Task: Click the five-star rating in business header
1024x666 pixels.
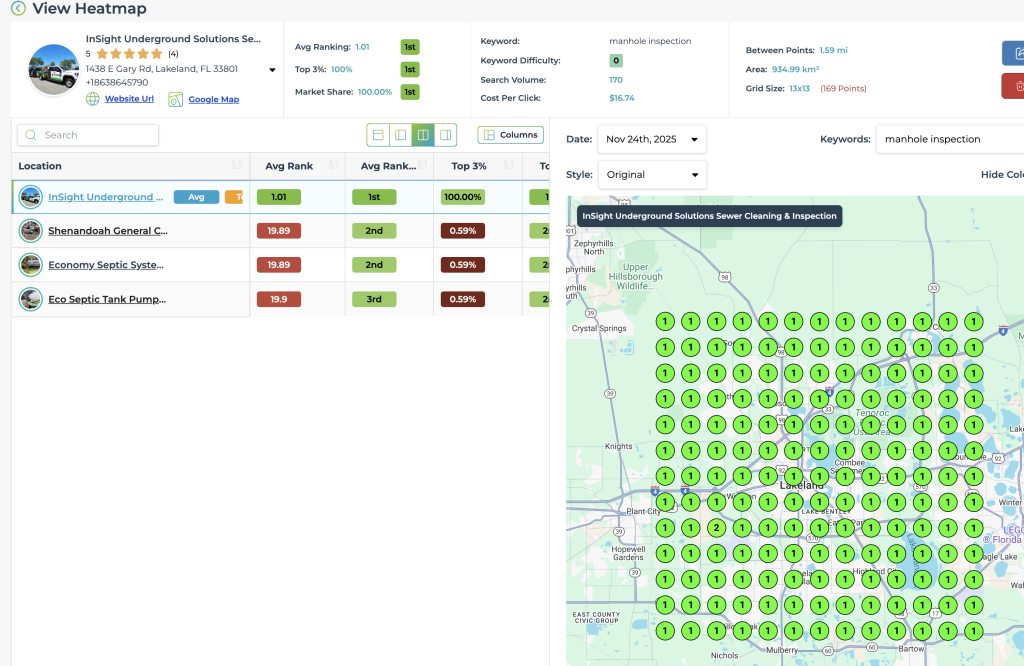Action: (x=129, y=54)
